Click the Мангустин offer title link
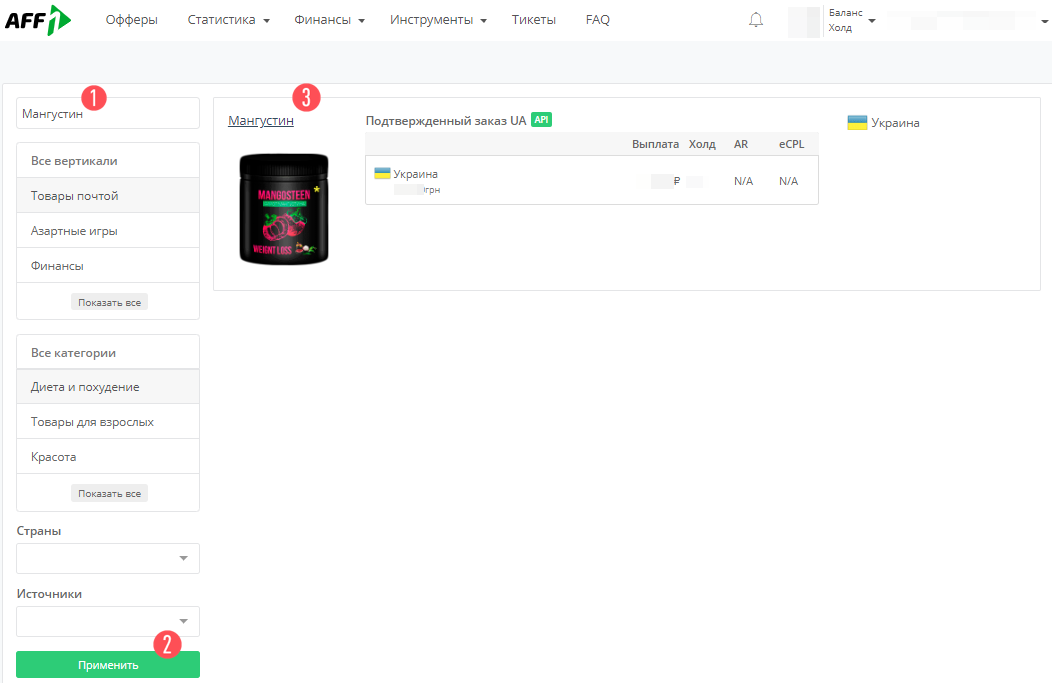Viewport: 1052px width, 683px height. 261,121
